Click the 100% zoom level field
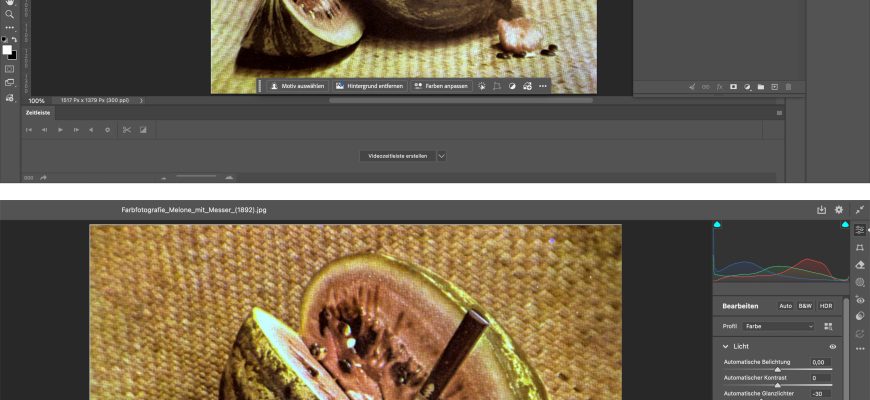 (37, 101)
